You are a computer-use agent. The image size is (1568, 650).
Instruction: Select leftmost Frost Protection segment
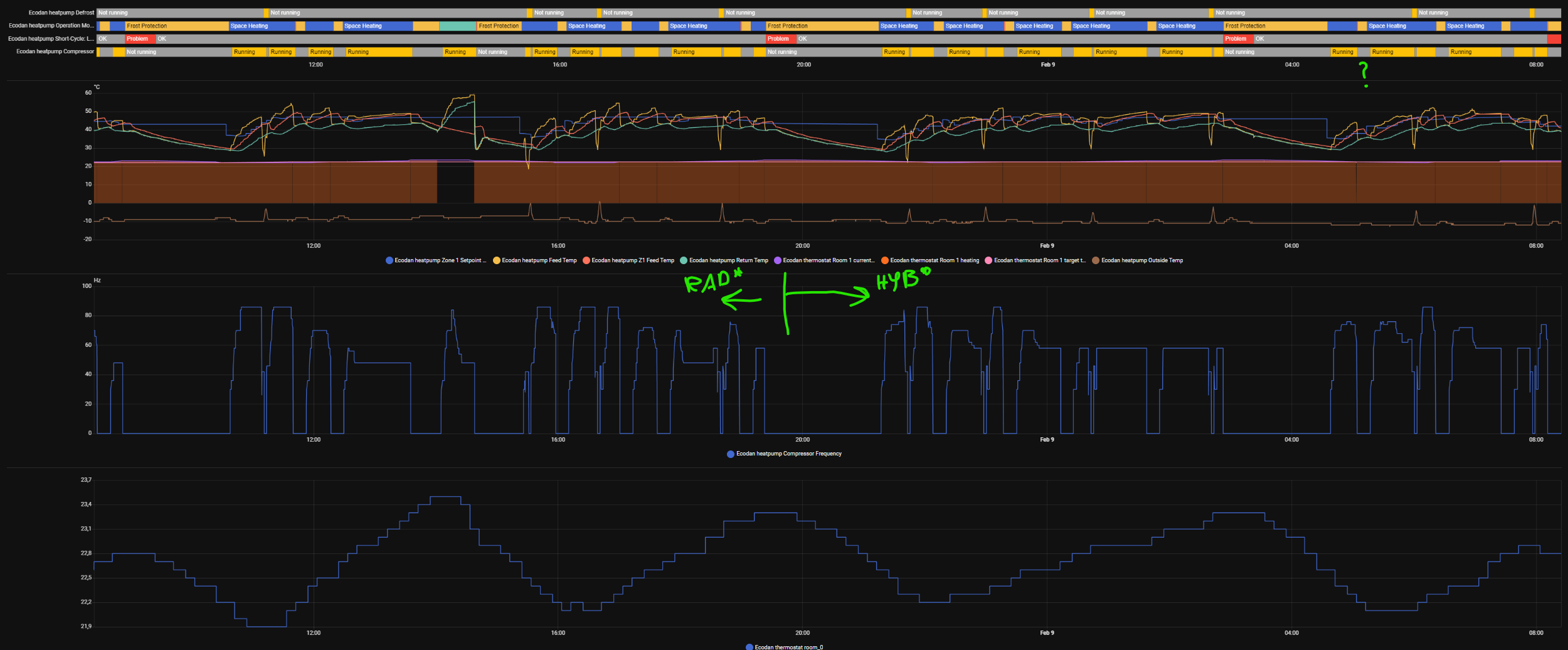point(176,26)
